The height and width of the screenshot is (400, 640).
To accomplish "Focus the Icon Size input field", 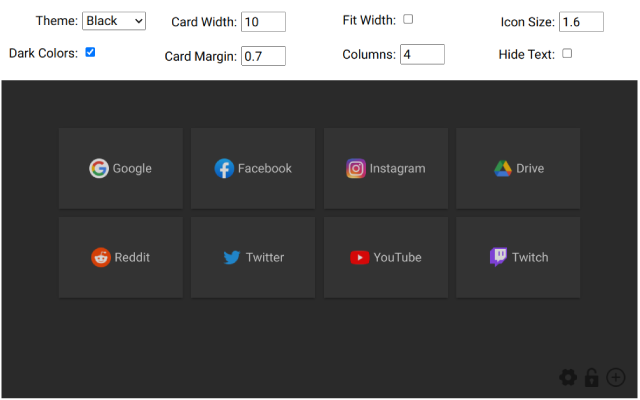I will point(581,22).
